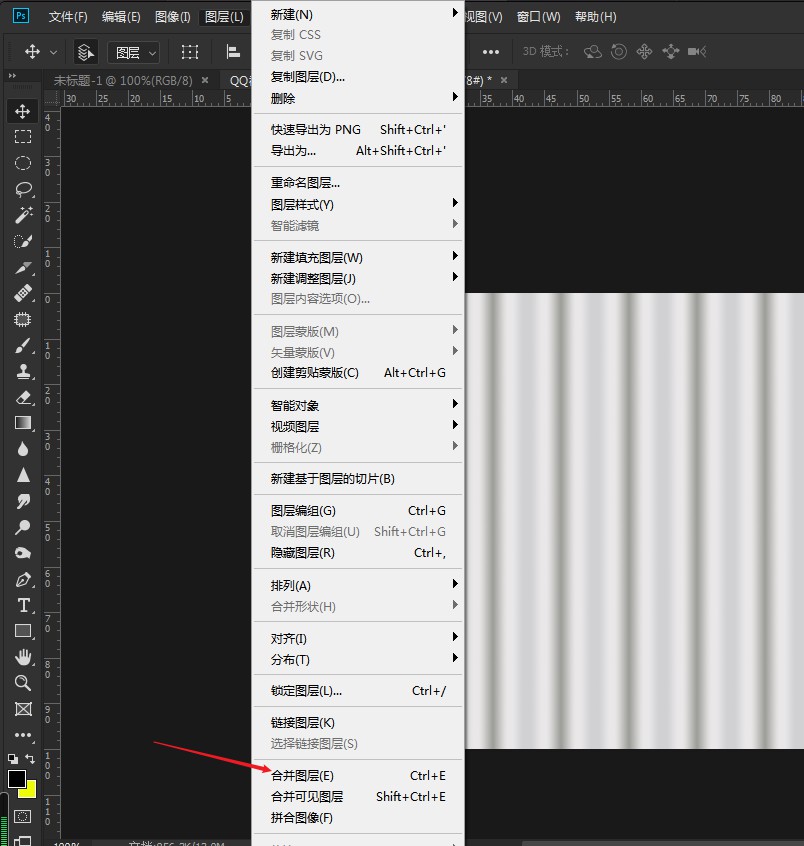Screen dimensions: 804x846
Task: Choose 快速导出为 PNG entry
Action: coord(358,129)
